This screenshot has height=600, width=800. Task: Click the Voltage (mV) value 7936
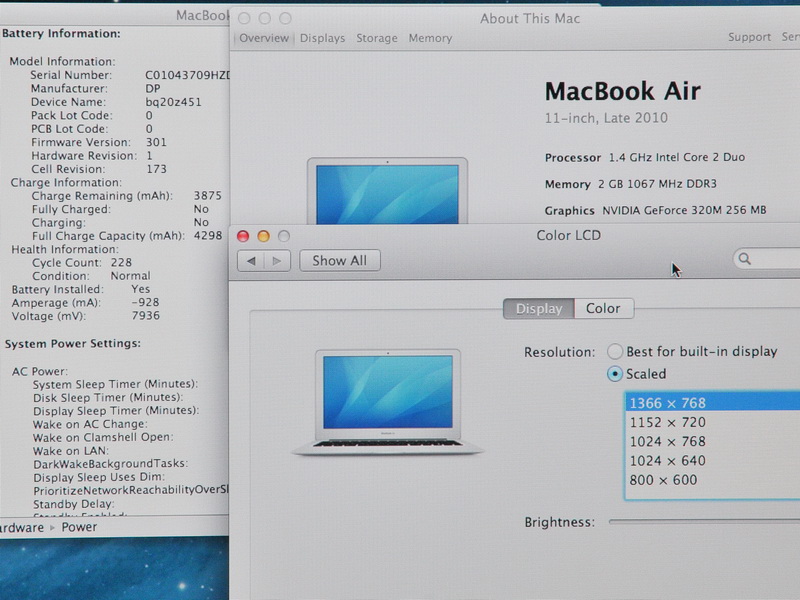[145, 316]
